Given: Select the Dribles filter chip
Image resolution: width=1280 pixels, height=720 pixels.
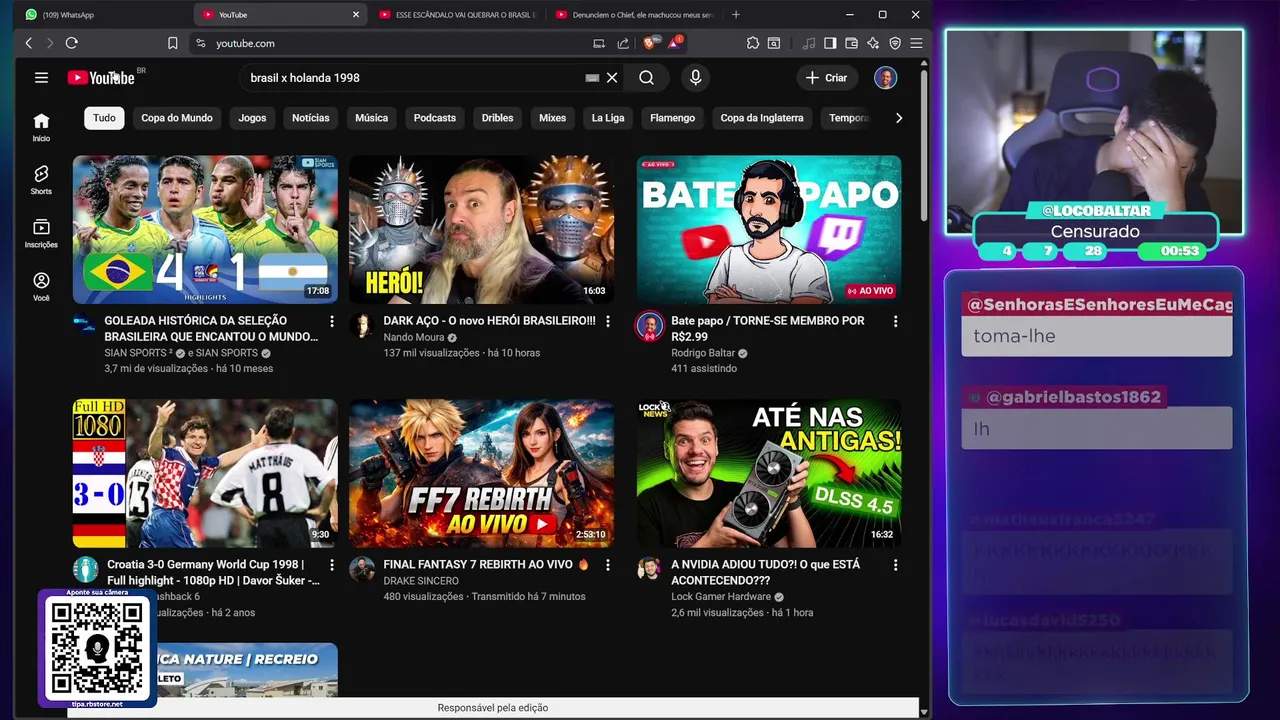Looking at the screenshot, I should [x=497, y=118].
